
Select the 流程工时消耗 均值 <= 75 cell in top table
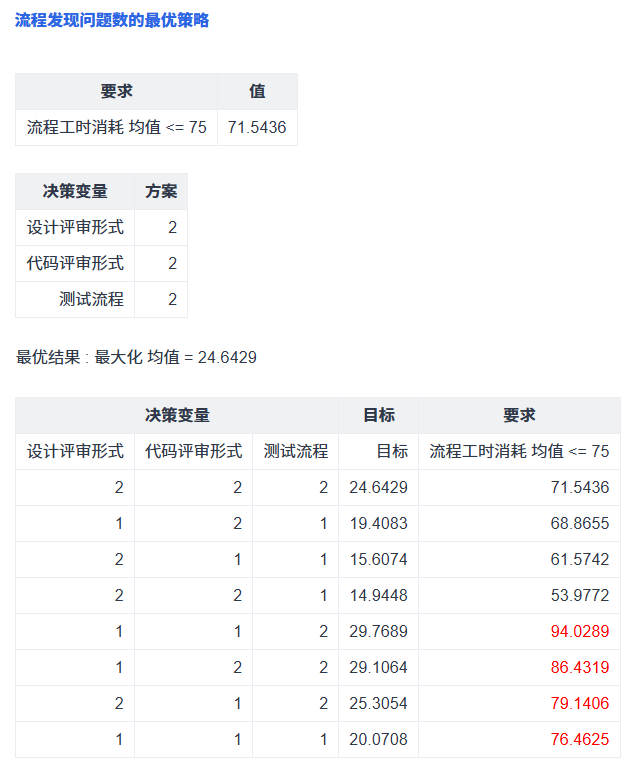click(x=117, y=127)
